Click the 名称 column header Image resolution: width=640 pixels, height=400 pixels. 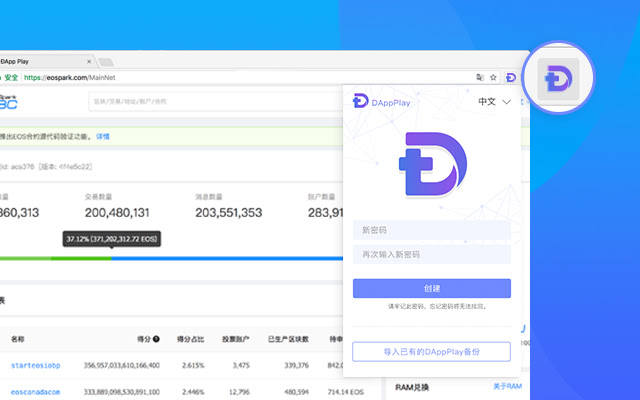(18, 339)
